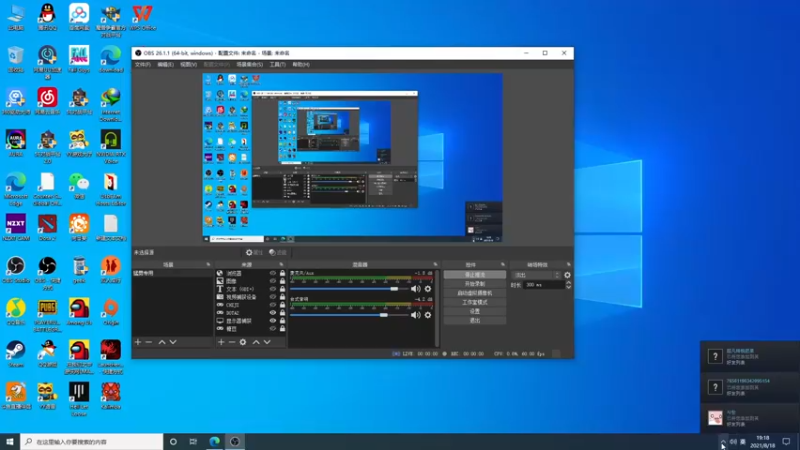Open the Fall Guys desktop icon
This screenshot has width=800, height=450.
click(79, 59)
